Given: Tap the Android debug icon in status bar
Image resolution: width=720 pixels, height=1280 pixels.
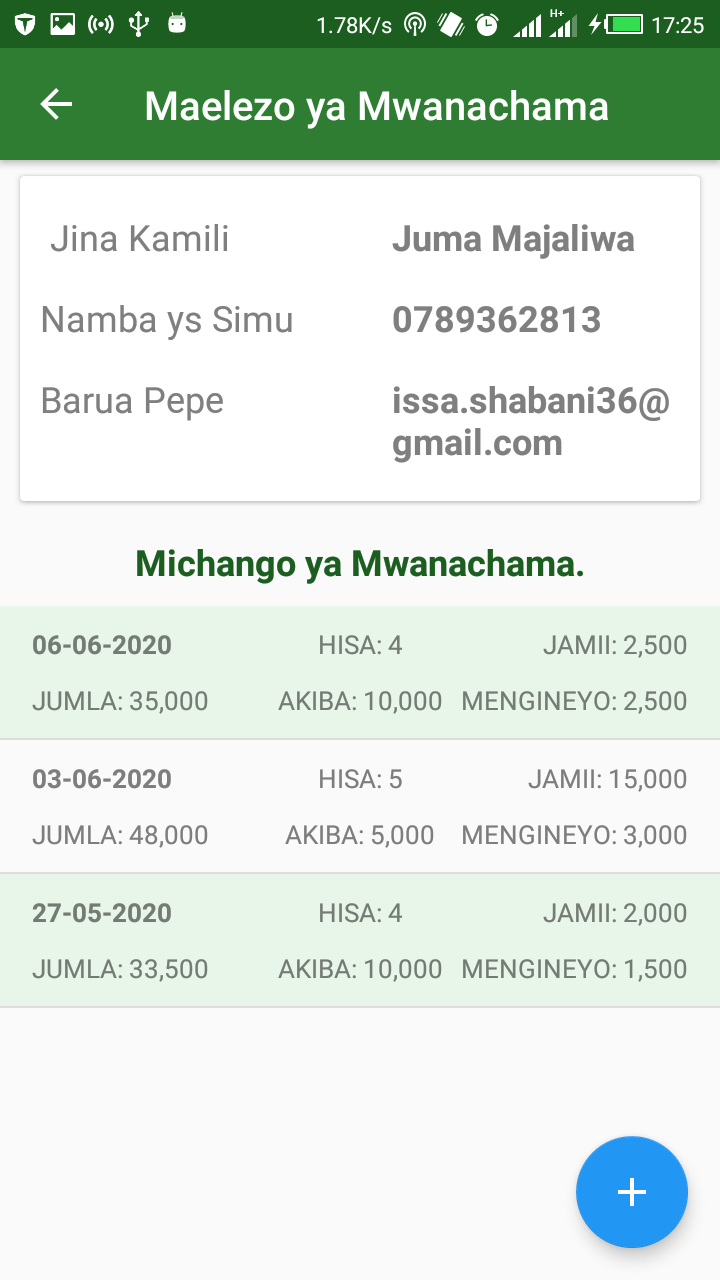Looking at the screenshot, I should (177, 24).
